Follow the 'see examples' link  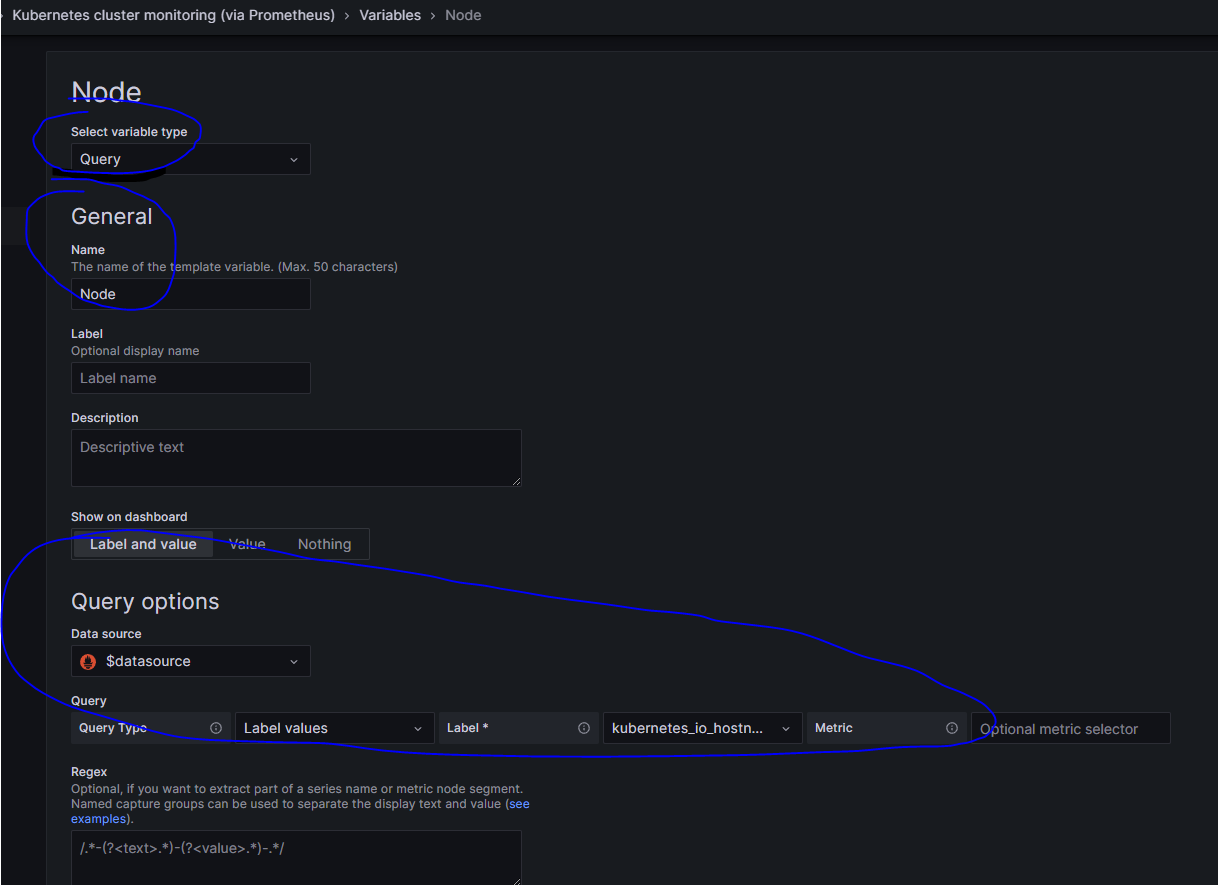pos(519,804)
